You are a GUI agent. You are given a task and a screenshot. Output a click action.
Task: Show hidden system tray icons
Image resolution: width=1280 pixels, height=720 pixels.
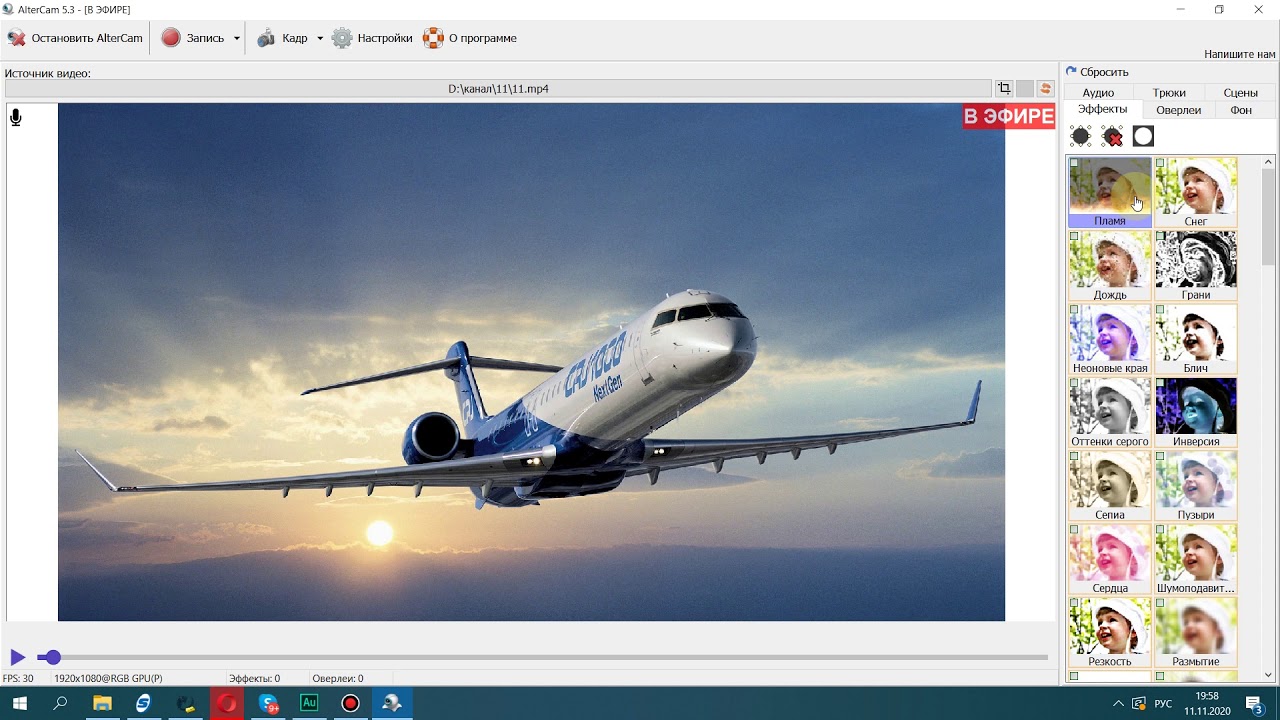pyautogui.click(x=1118, y=704)
